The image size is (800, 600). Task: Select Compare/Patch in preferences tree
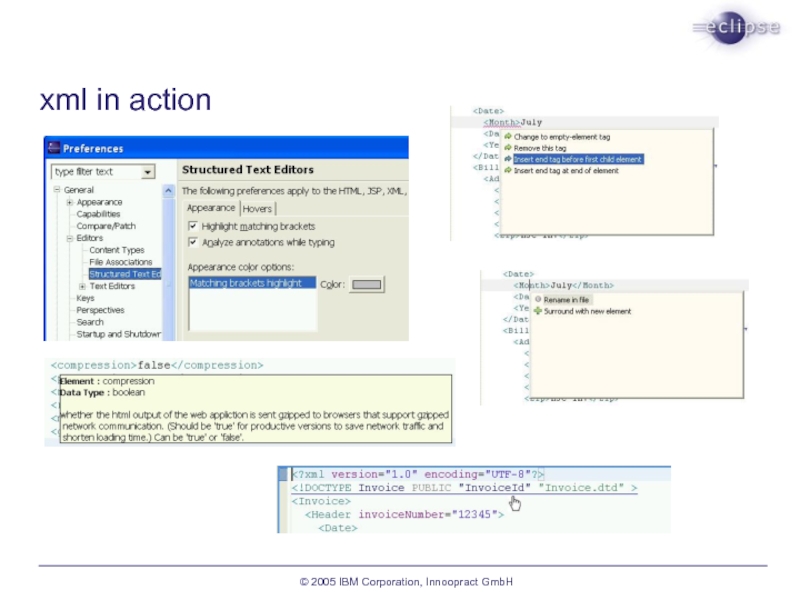click(x=106, y=226)
